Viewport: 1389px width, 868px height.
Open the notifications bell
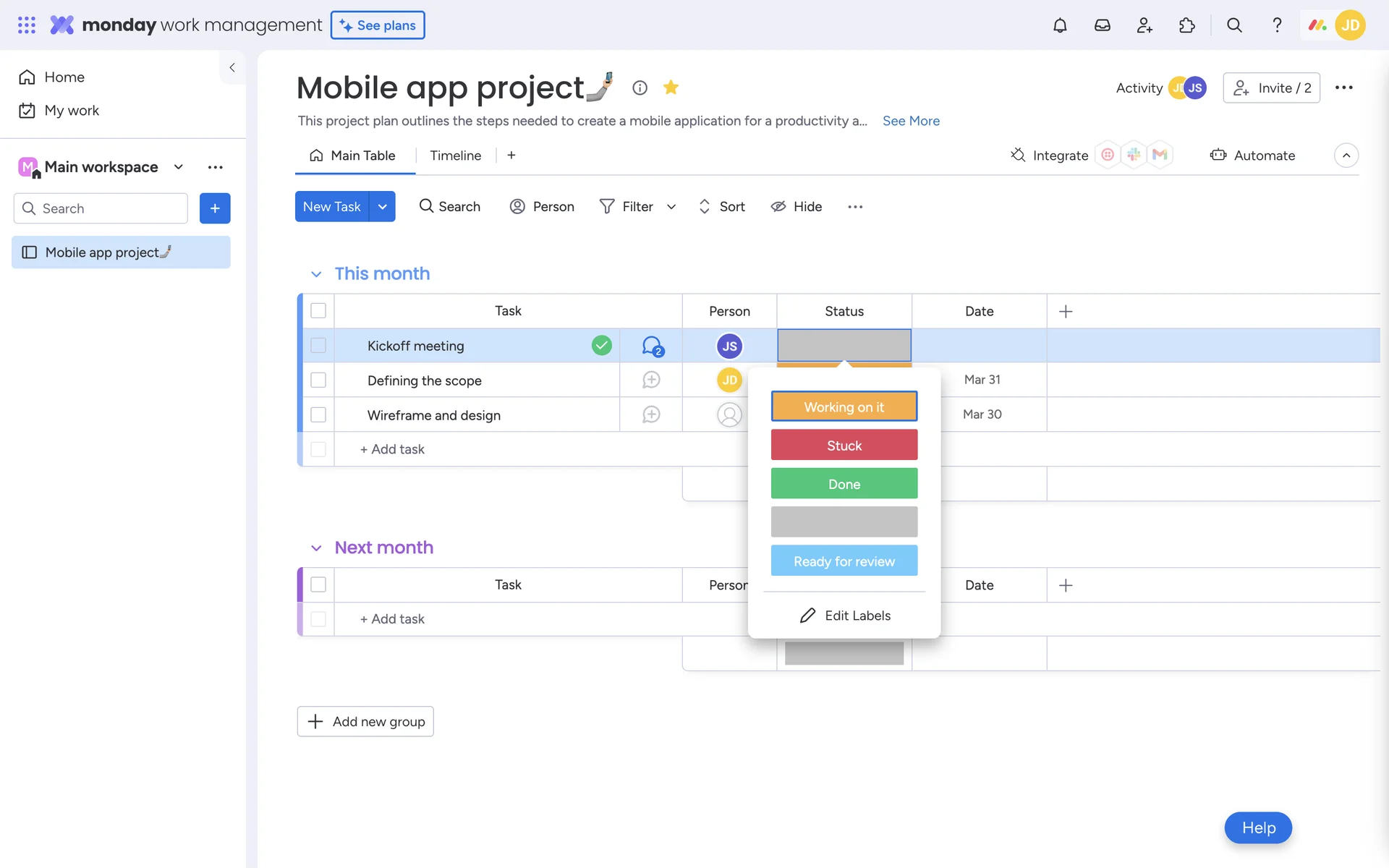[x=1059, y=25]
